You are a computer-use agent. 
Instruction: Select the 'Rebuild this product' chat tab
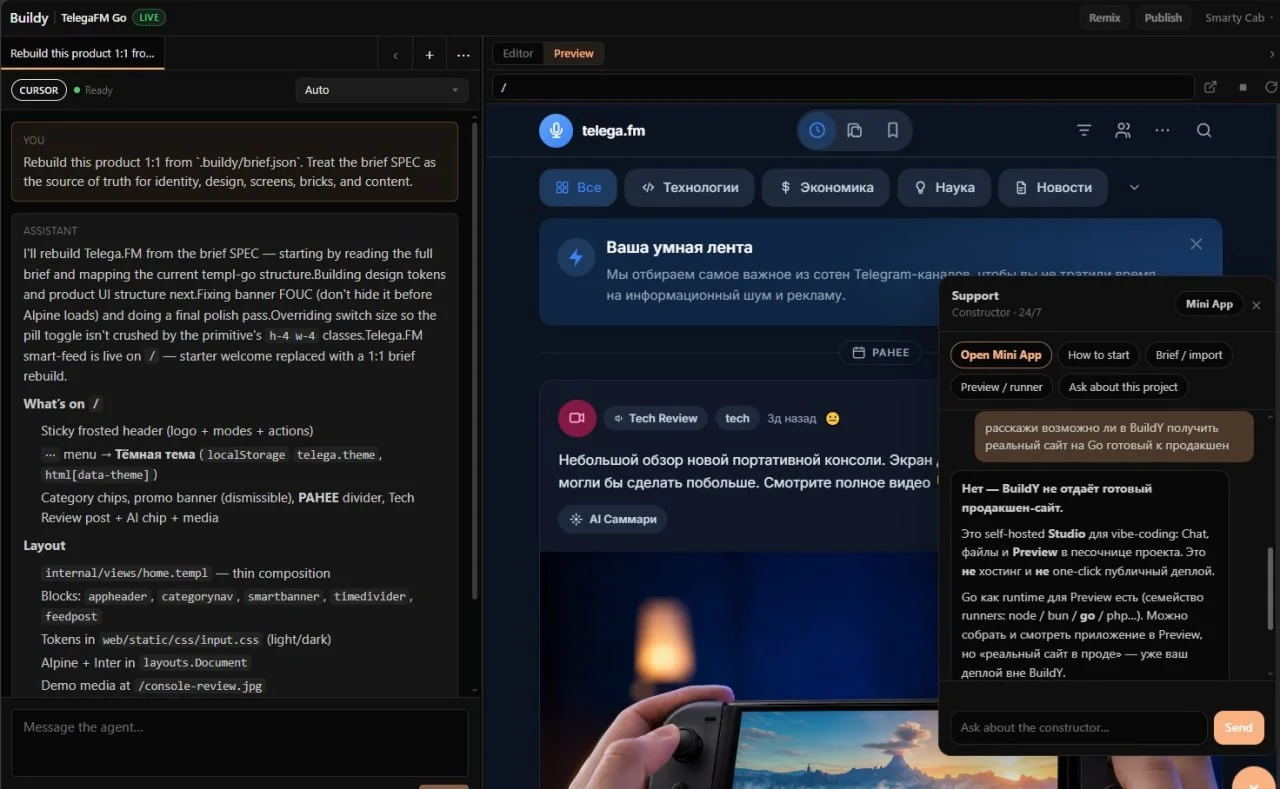click(x=82, y=54)
